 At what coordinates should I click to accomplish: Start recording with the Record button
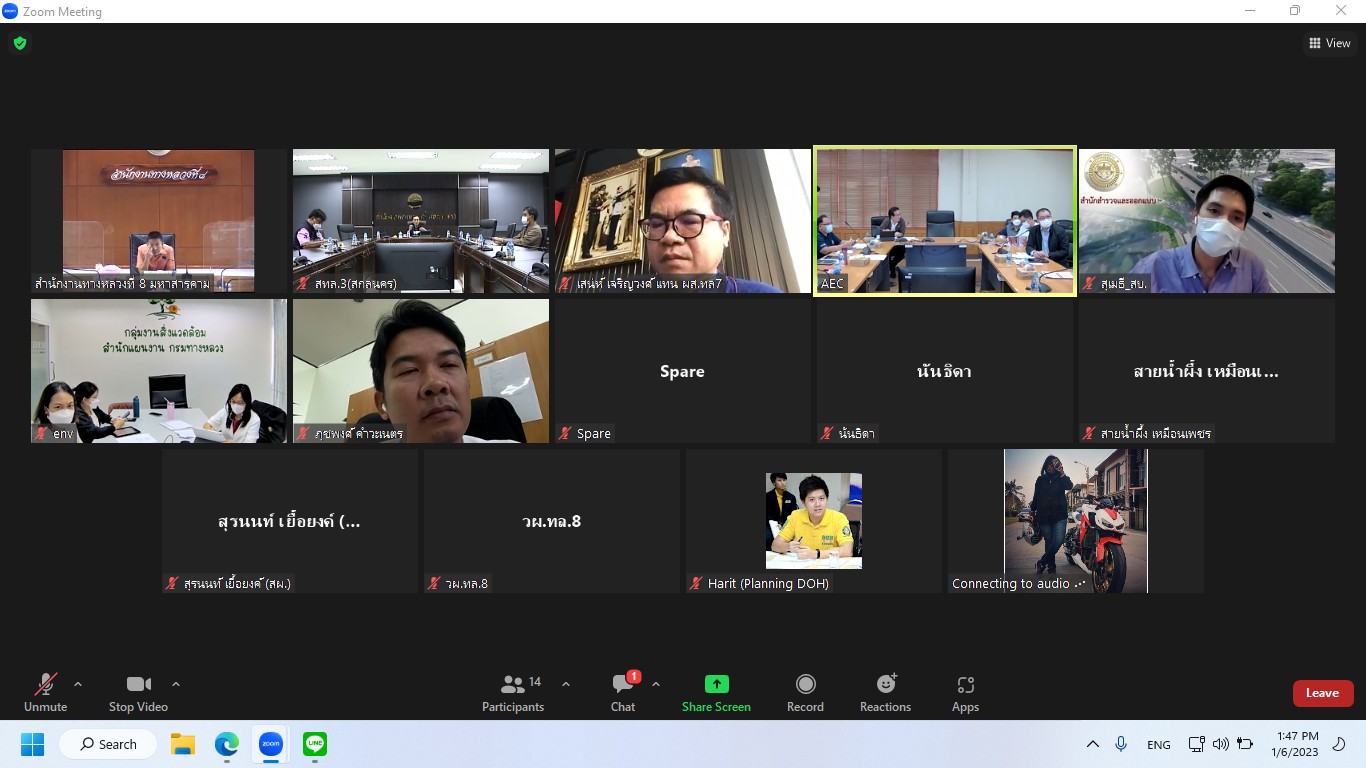click(805, 692)
